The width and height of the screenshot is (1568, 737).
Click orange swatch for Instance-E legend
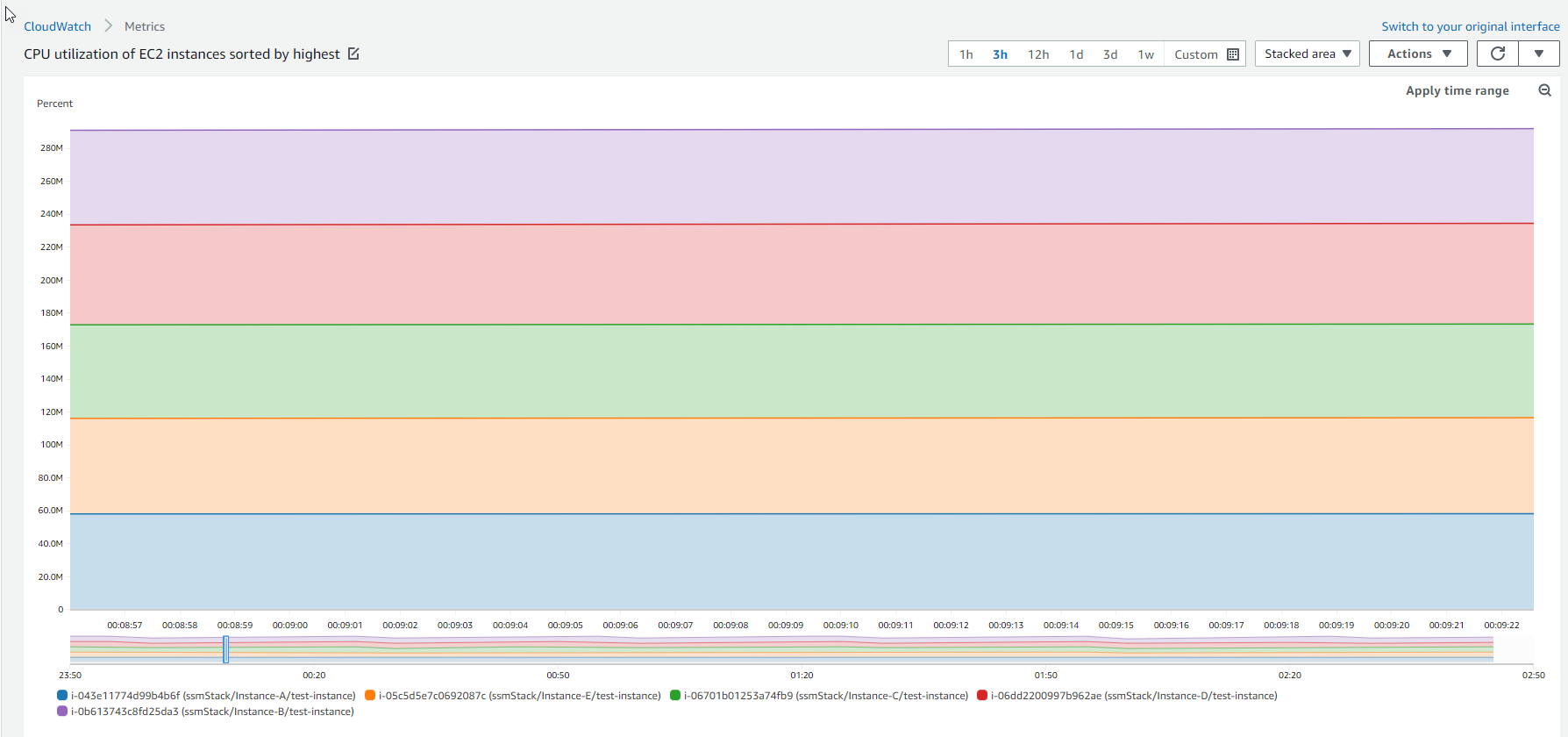point(370,695)
